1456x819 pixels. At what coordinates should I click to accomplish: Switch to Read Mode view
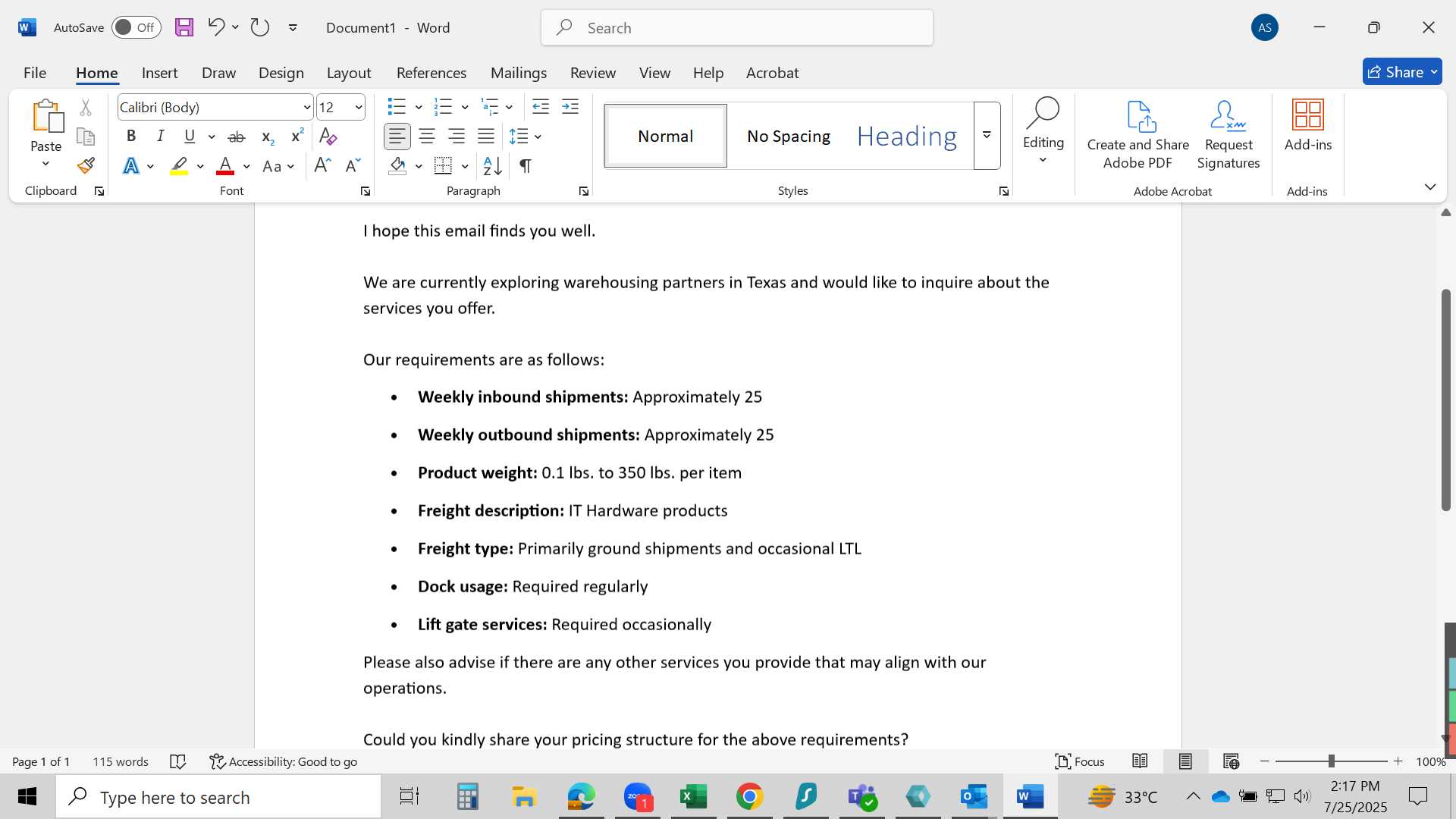pyautogui.click(x=1139, y=761)
